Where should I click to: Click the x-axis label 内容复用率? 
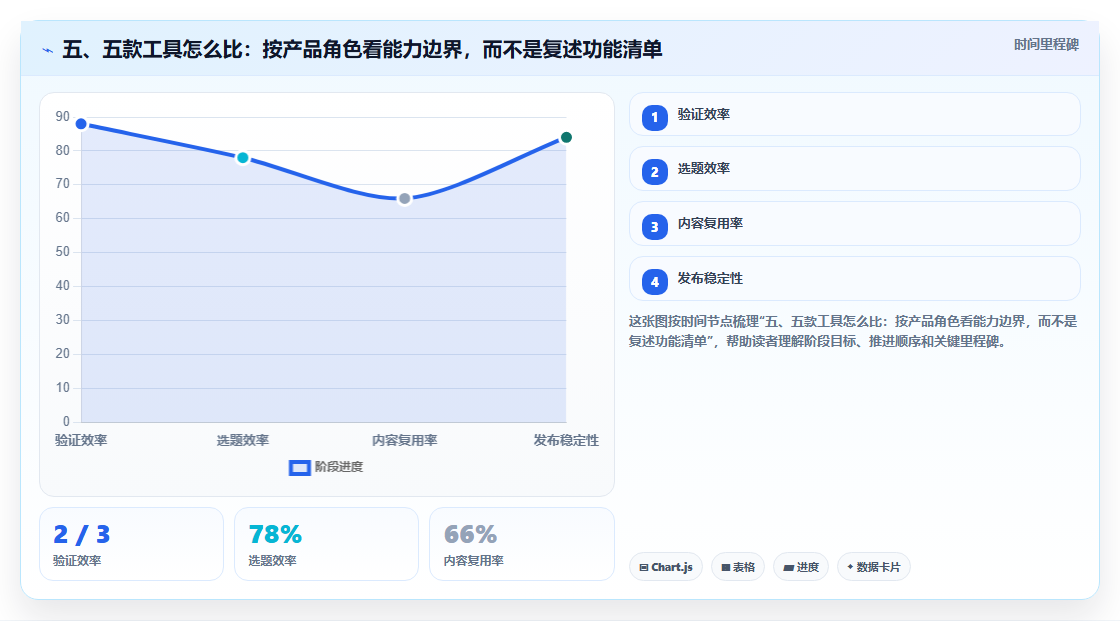(404, 440)
